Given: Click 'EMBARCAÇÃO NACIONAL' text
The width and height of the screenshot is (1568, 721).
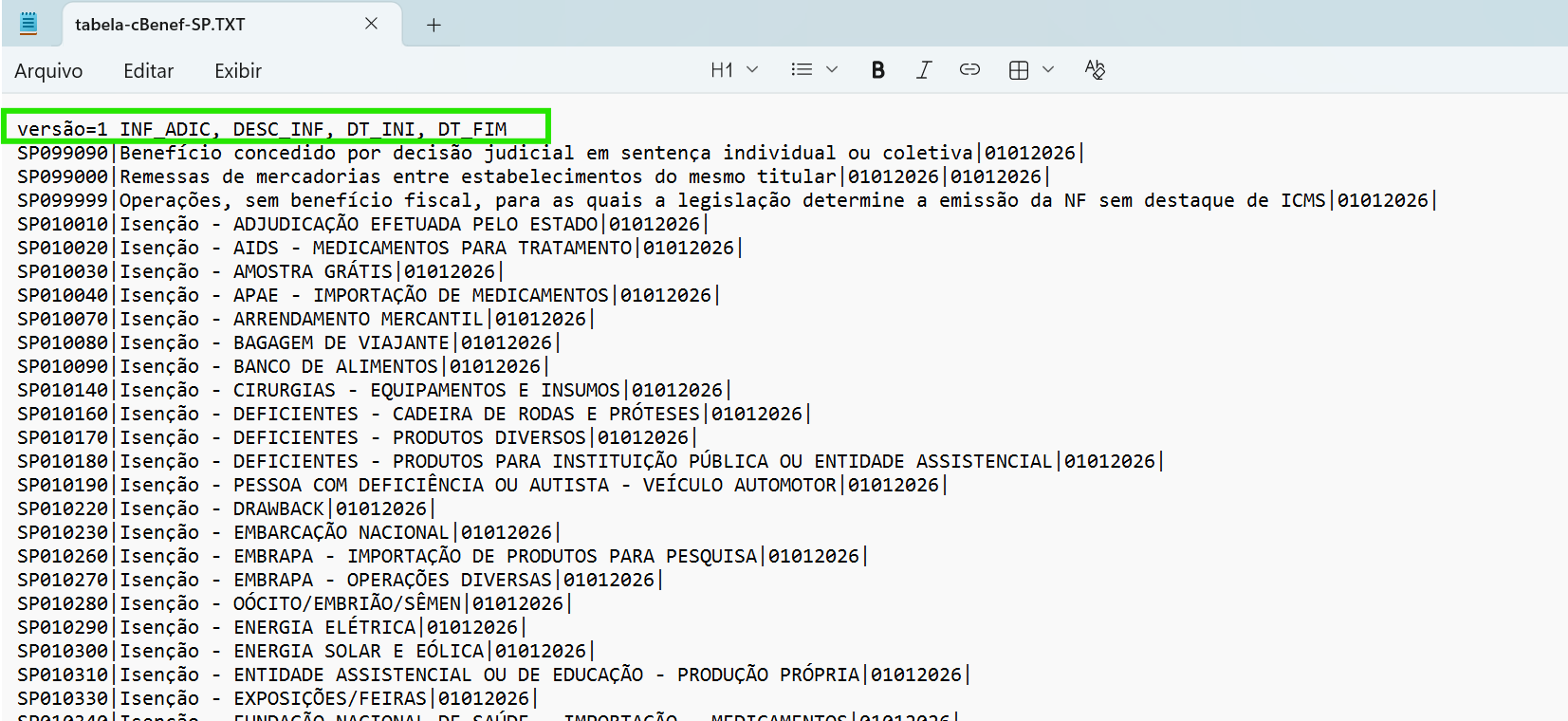Looking at the screenshot, I should (341, 532).
